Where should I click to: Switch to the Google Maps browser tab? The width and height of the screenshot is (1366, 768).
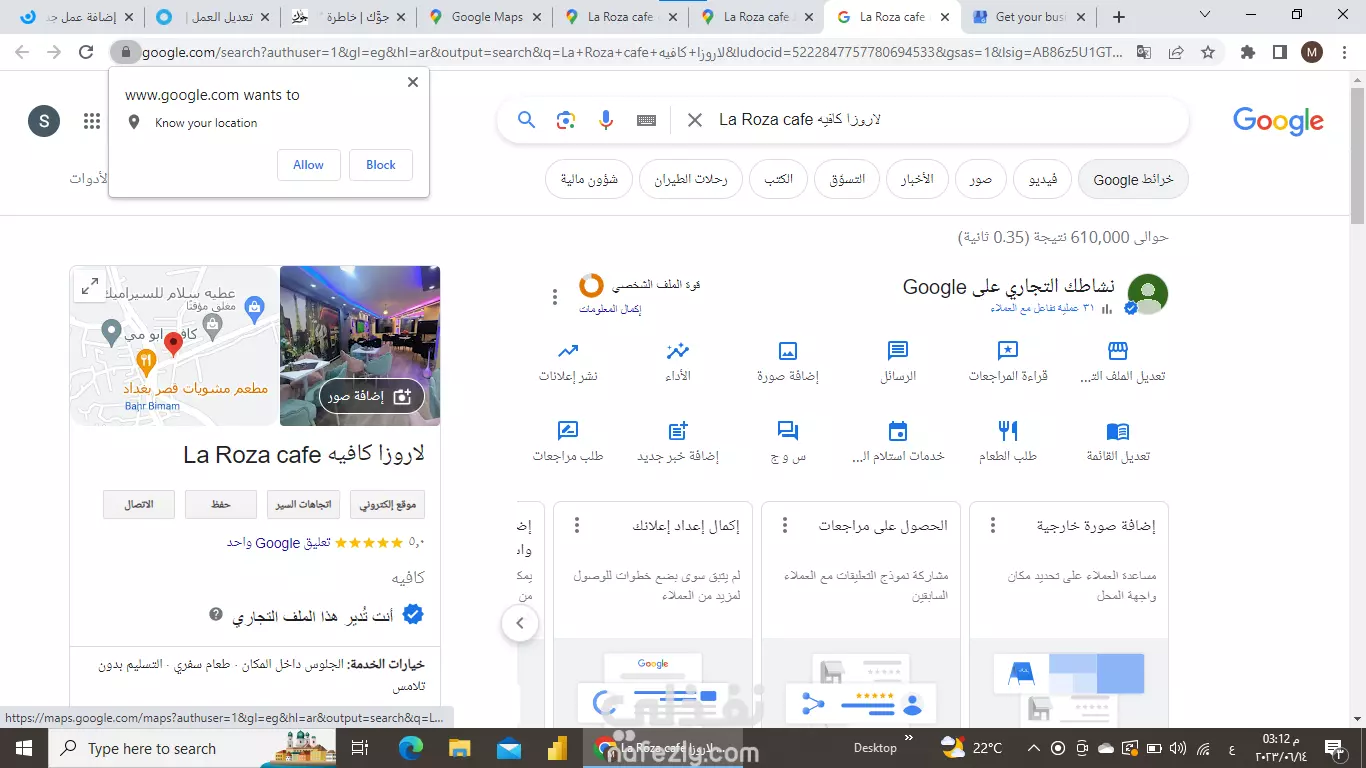pyautogui.click(x=486, y=17)
